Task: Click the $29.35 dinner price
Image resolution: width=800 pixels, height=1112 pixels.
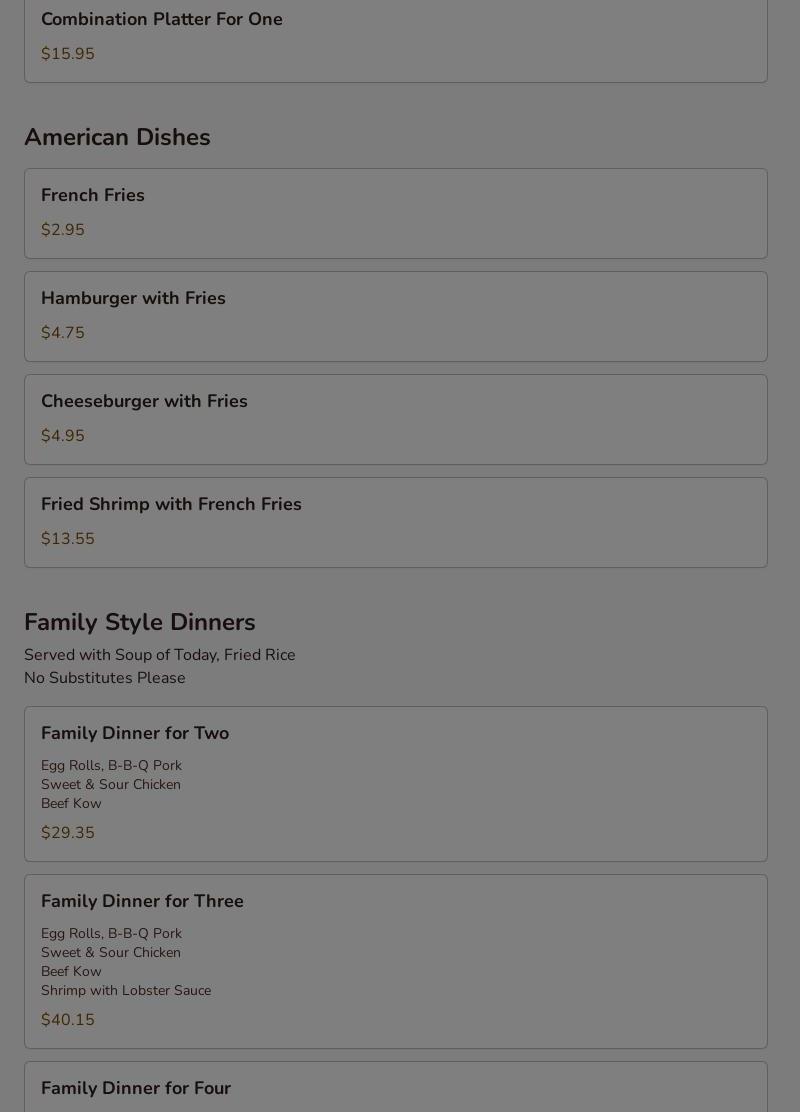Action: 68,833
